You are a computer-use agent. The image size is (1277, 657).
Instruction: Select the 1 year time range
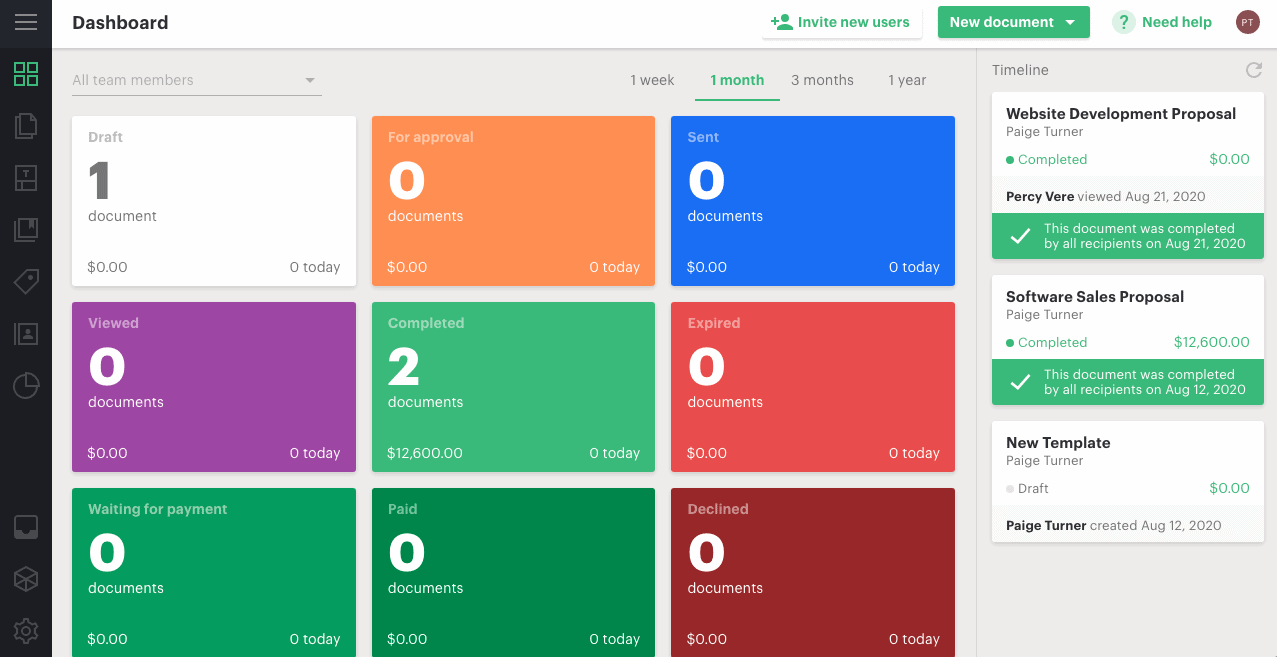click(x=907, y=80)
